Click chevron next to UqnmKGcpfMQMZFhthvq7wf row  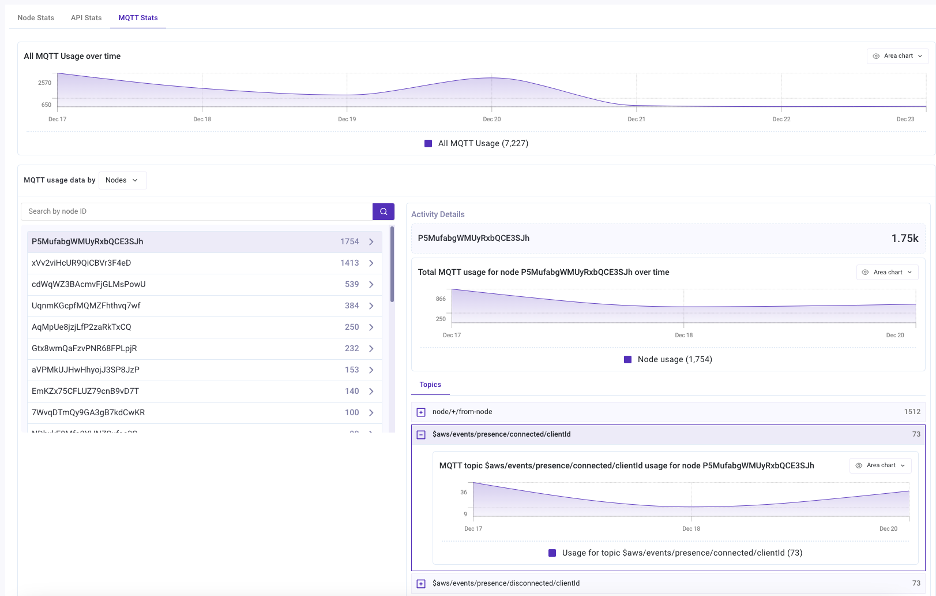point(371,306)
